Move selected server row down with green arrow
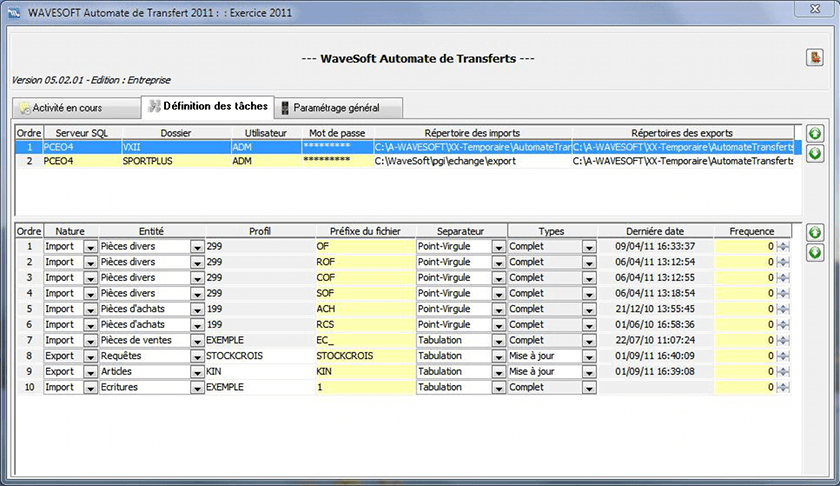Image resolution: width=840 pixels, height=486 pixels. click(815, 154)
